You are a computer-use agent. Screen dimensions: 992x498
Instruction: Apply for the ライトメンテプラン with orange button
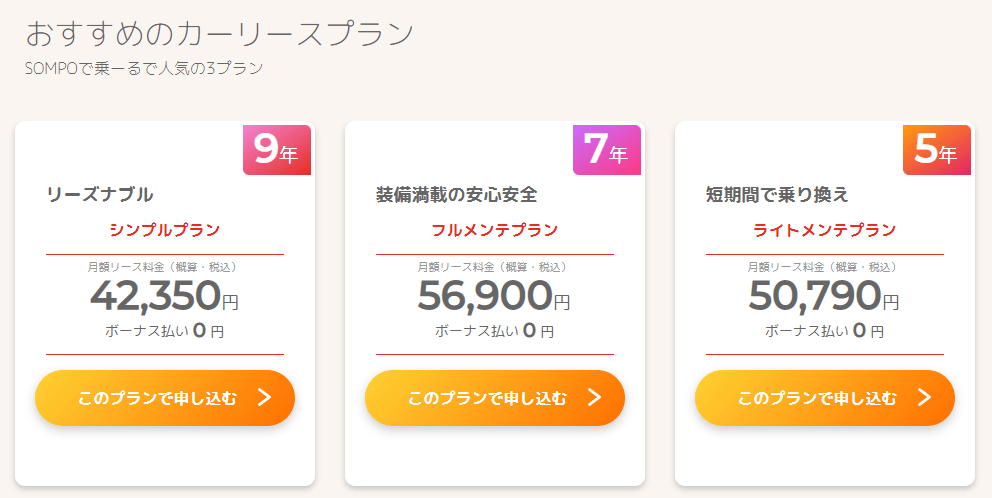pyautogui.click(x=824, y=397)
